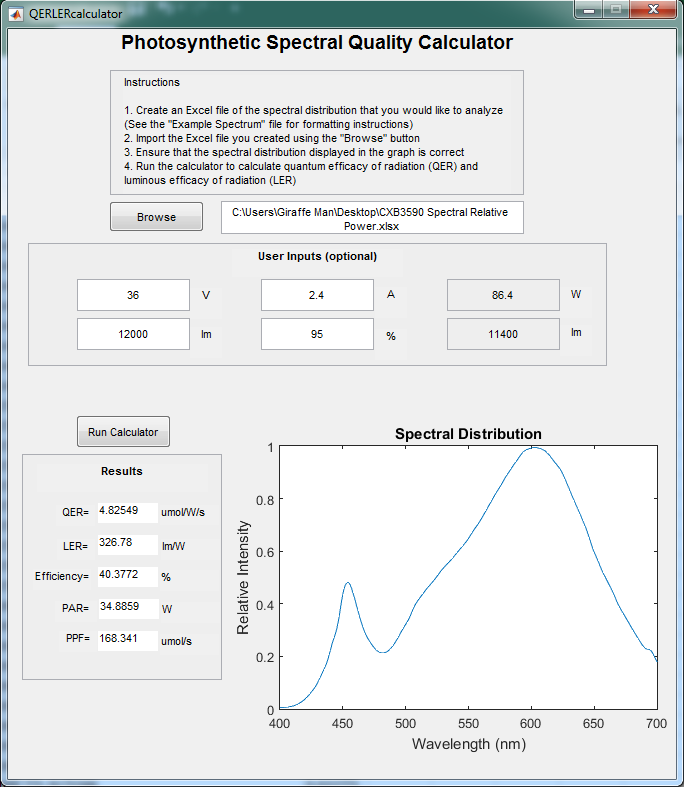Click the Efficiency result field showing 40.3772
The height and width of the screenshot is (787, 684).
(x=127, y=577)
